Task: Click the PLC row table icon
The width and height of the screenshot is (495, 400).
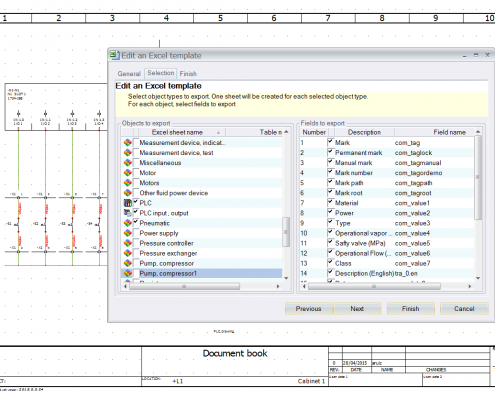Action: tap(128, 203)
